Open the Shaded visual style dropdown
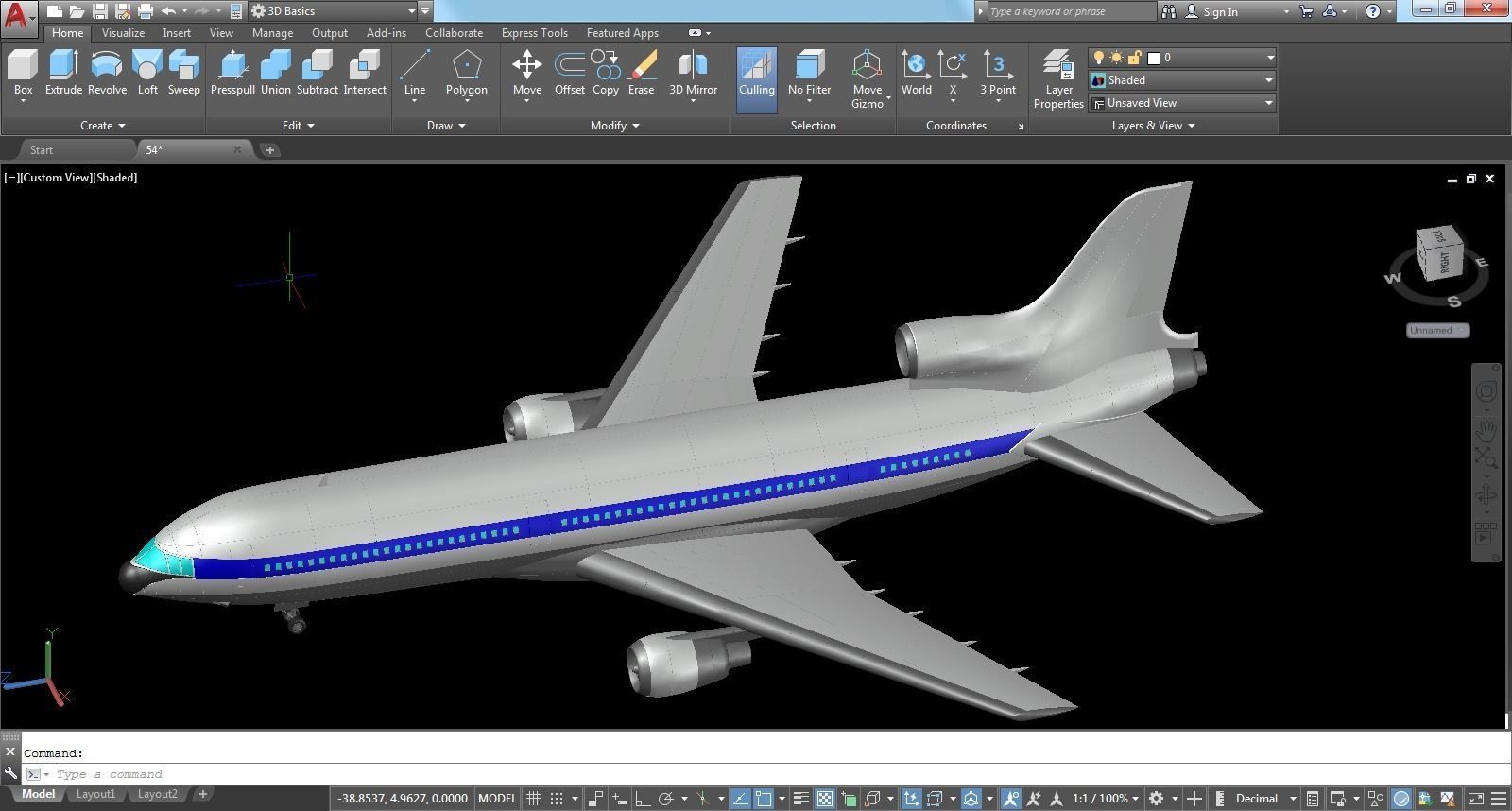 click(x=1182, y=80)
